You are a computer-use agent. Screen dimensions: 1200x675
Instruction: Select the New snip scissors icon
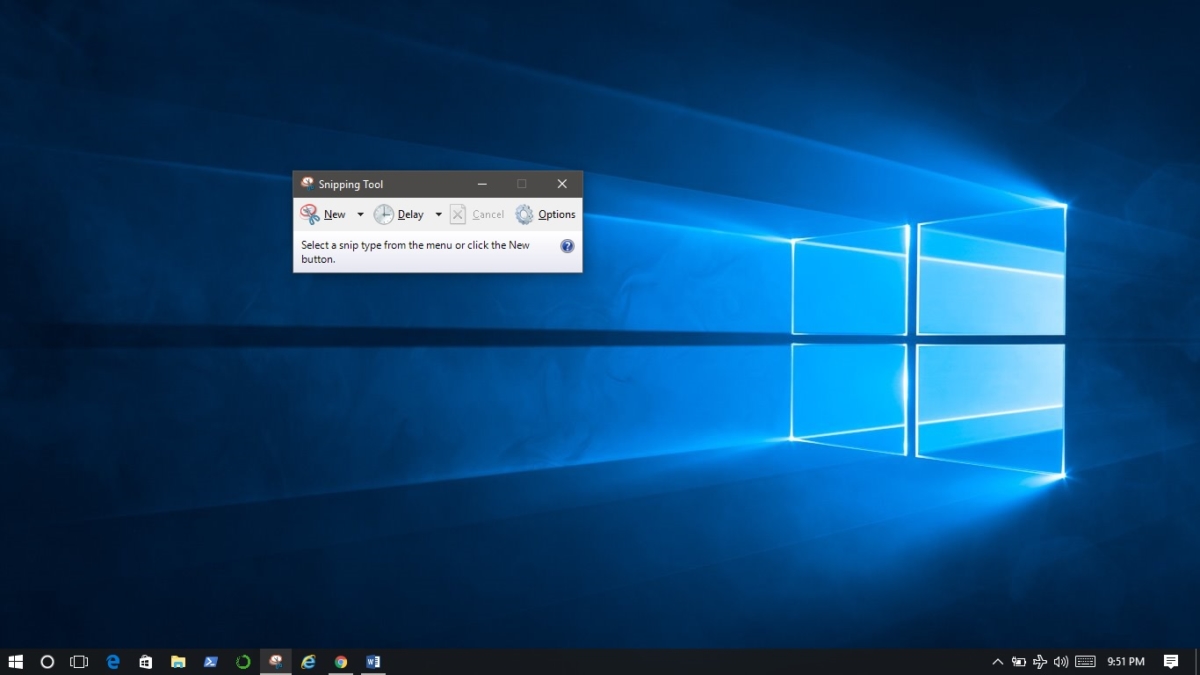[311, 213]
